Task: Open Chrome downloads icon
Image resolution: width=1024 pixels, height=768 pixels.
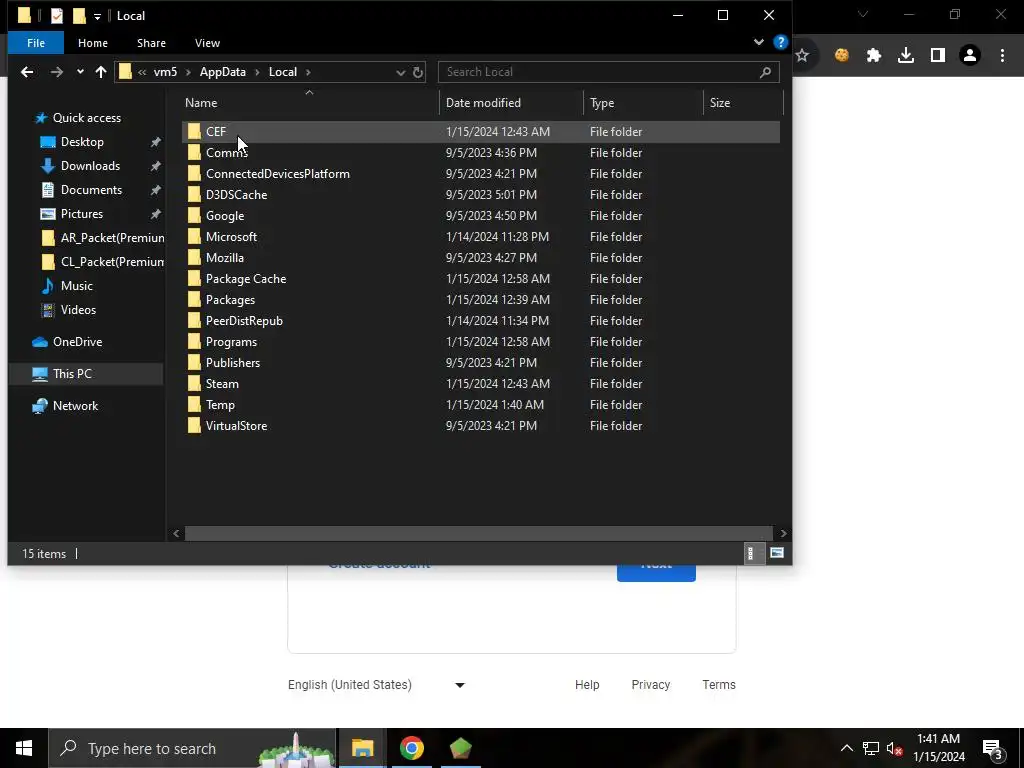Action: click(906, 56)
